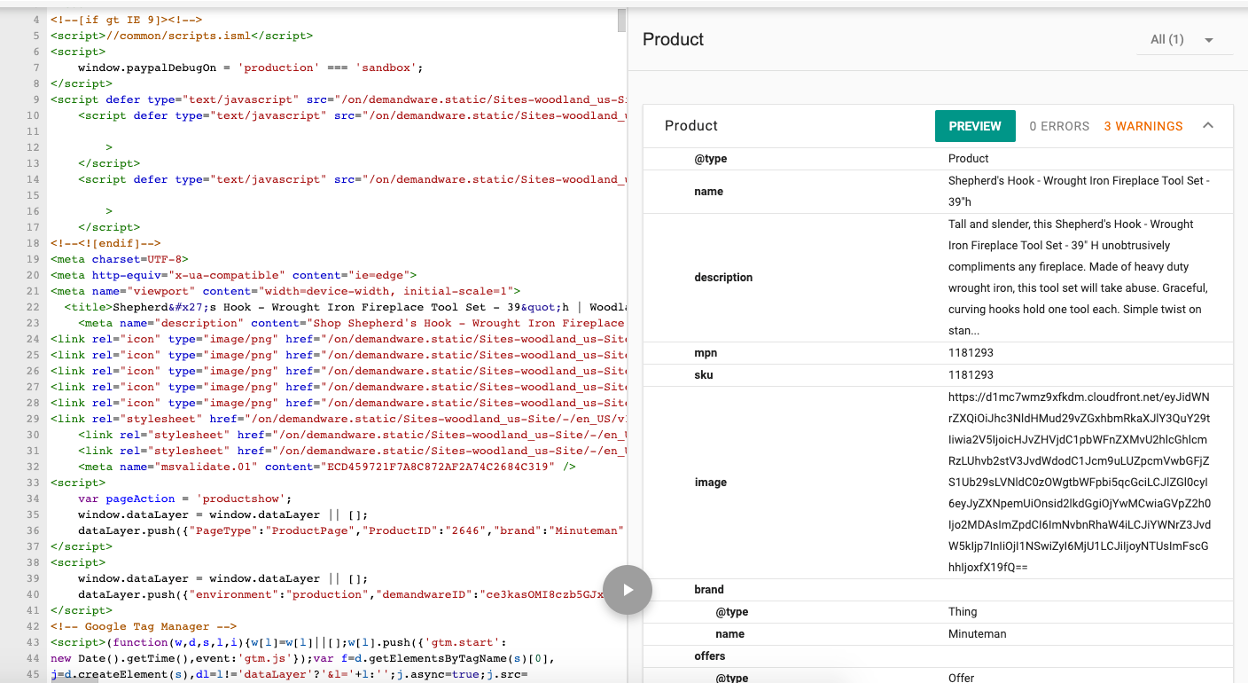Click the title tag code line
The image size is (1248, 684).
pyautogui.click(x=345, y=308)
